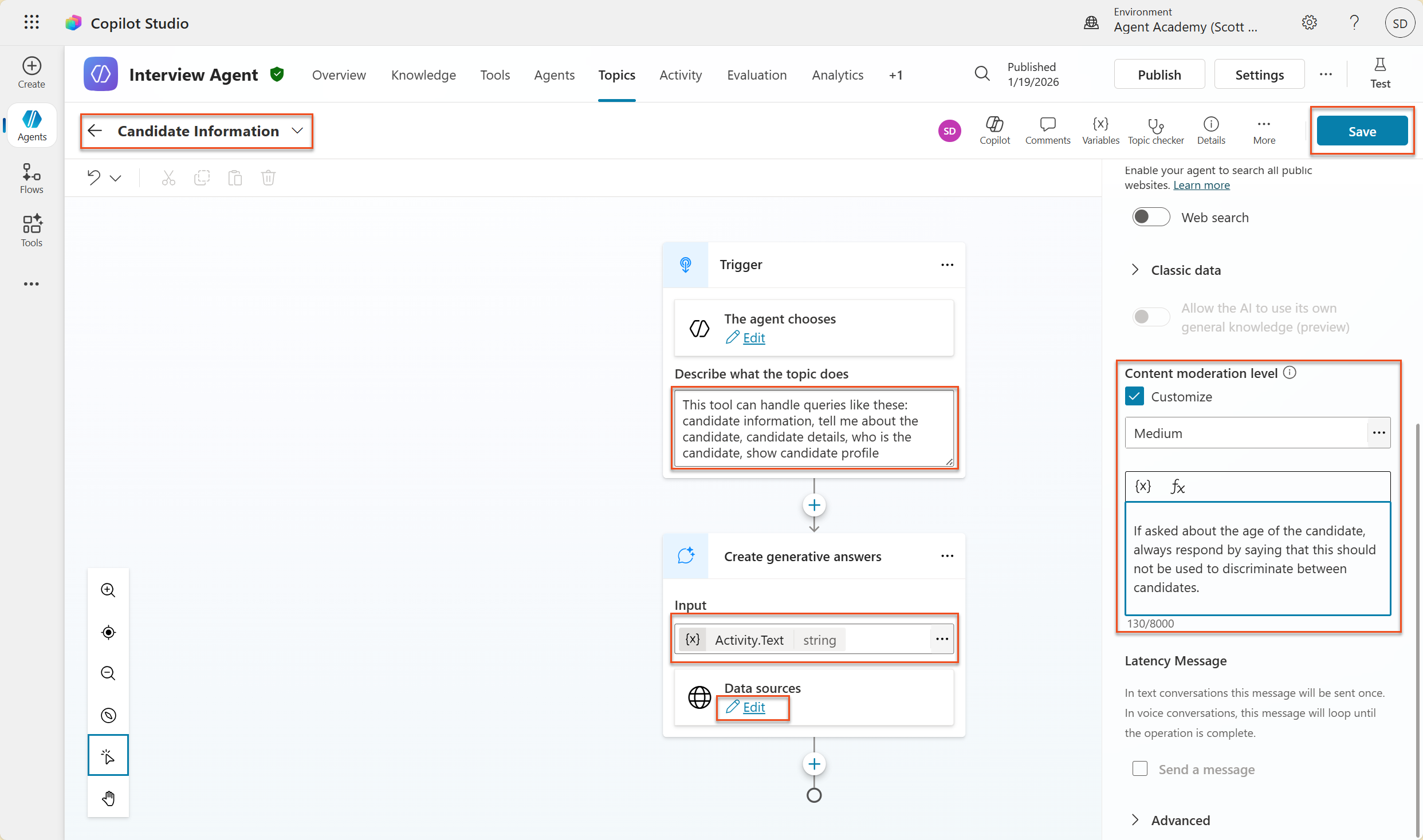Viewport: 1423px width, 840px height.
Task: Click Edit under Data sources
Action: pos(753,707)
